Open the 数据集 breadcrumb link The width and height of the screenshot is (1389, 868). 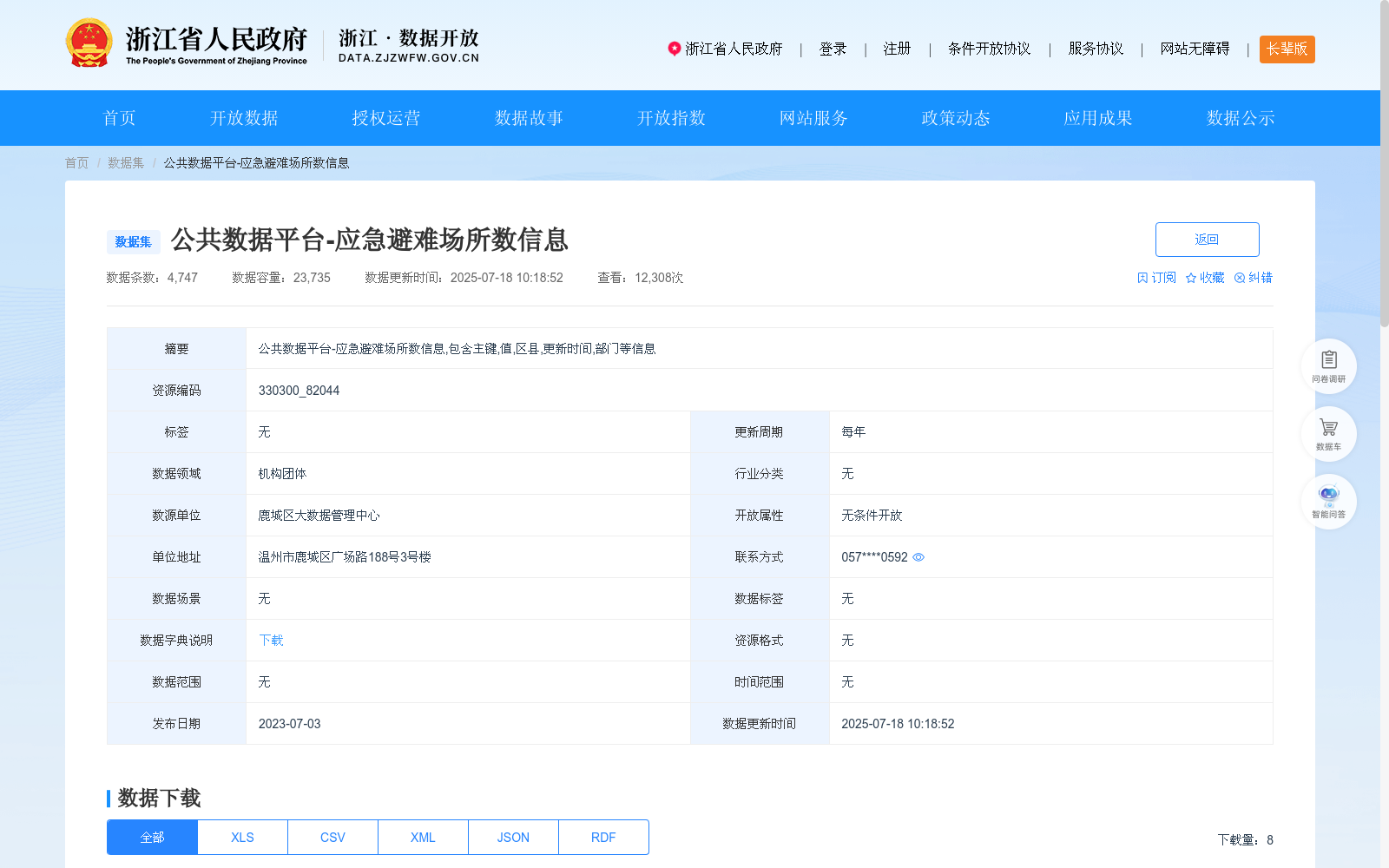click(x=125, y=162)
